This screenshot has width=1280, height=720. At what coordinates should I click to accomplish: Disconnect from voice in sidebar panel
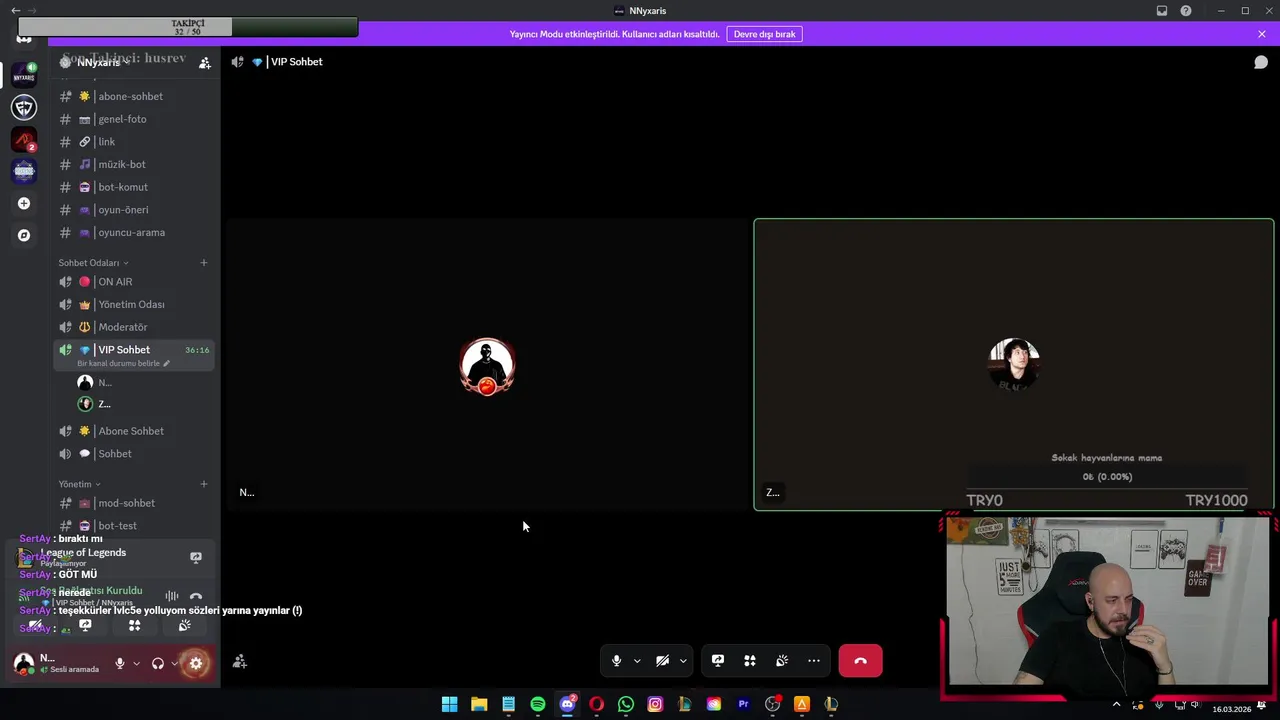(x=196, y=596)
